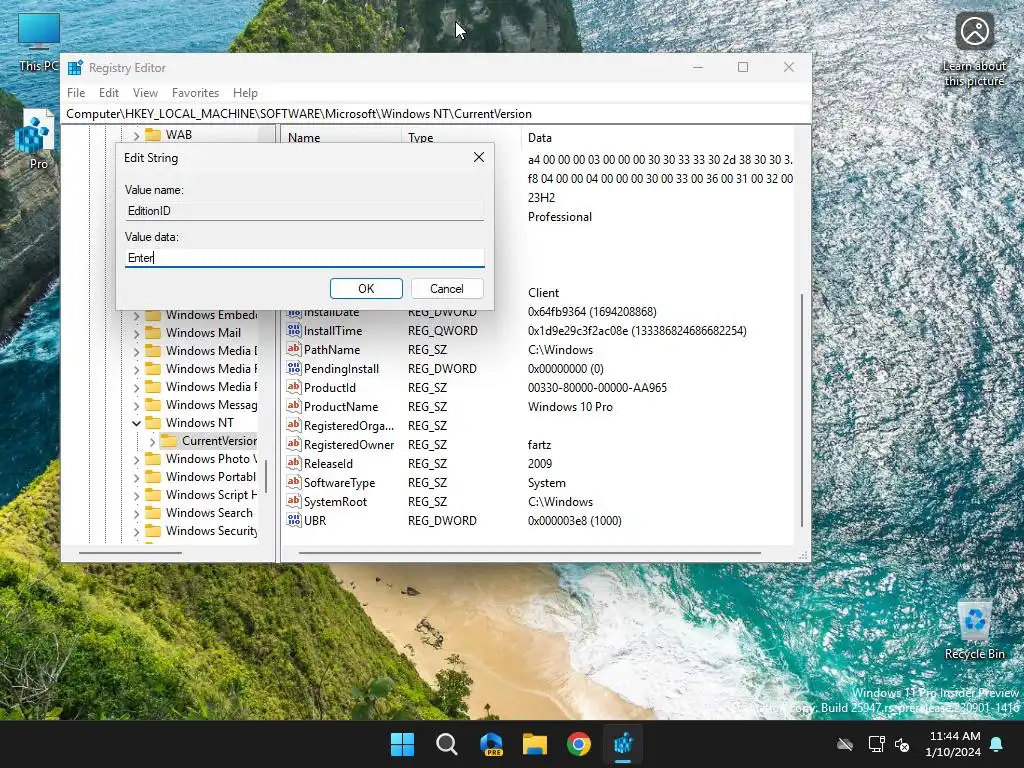Click the Registry Editor taskbar icon
Screen dimensions: 1024x768
623,744
